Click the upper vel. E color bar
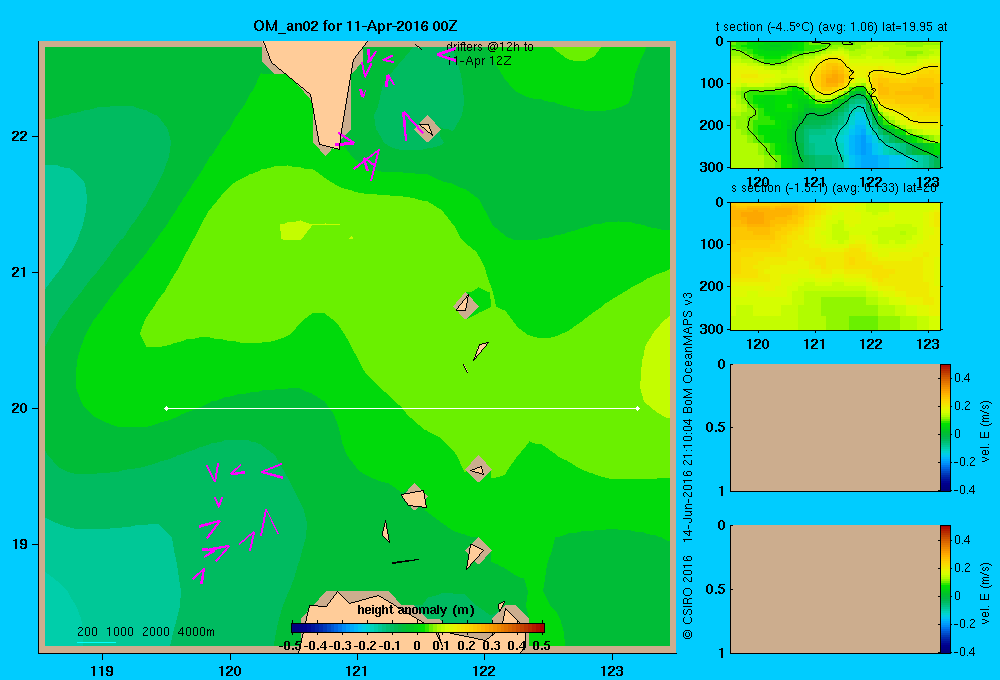Image resolution: width=1000 pixels, height=680 pixels. [x=945, y=427]
